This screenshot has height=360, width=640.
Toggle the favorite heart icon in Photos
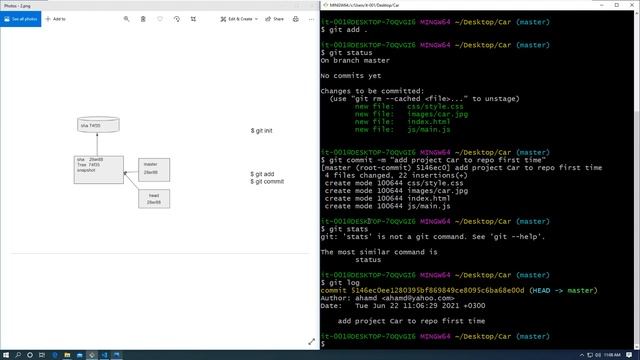pyautogui.click(x=160, y=19)
